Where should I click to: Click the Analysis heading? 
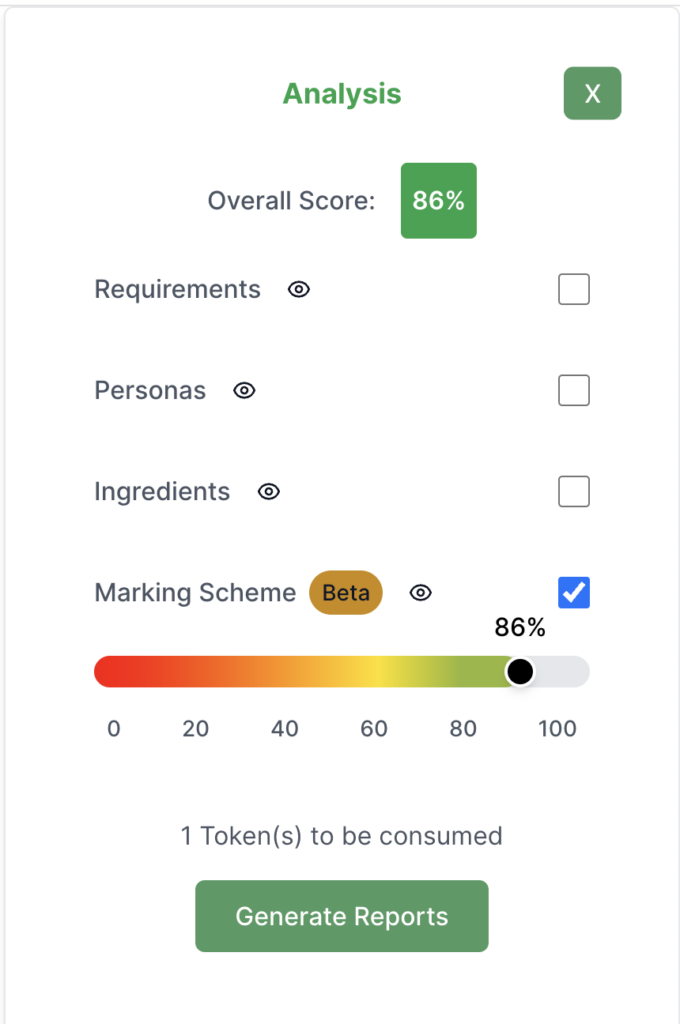coord(342,94)
